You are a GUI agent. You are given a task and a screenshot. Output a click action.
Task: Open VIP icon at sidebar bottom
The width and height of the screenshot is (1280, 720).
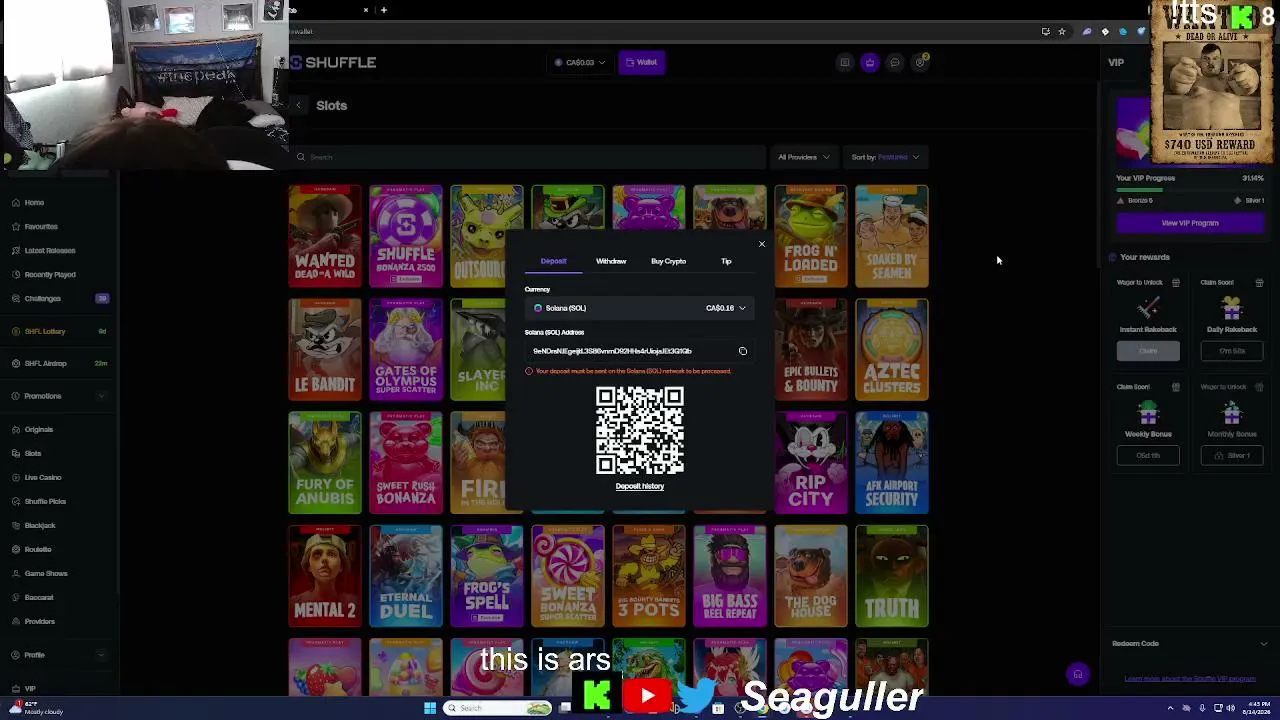coord(16,689)
